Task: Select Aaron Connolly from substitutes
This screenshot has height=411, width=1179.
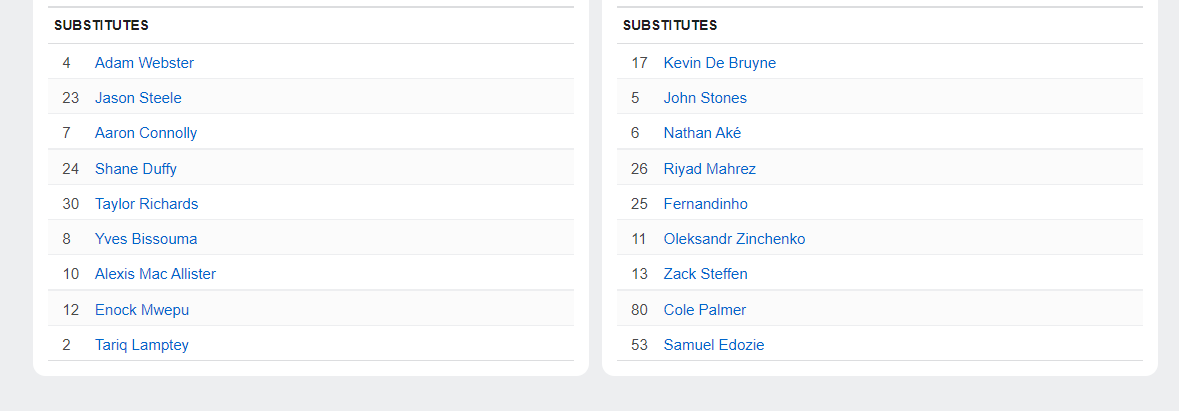Action: (x=146, y=133)
